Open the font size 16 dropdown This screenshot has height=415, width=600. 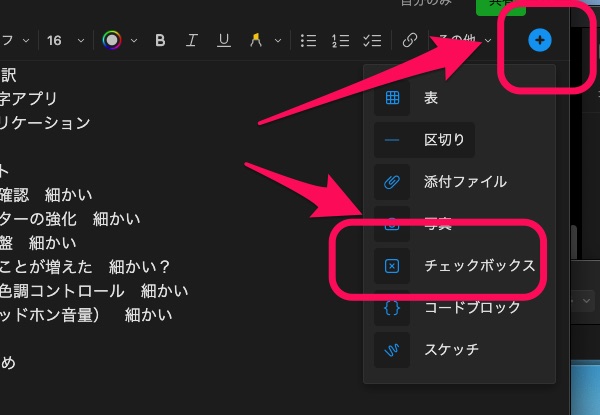click(x=62, y=41)
